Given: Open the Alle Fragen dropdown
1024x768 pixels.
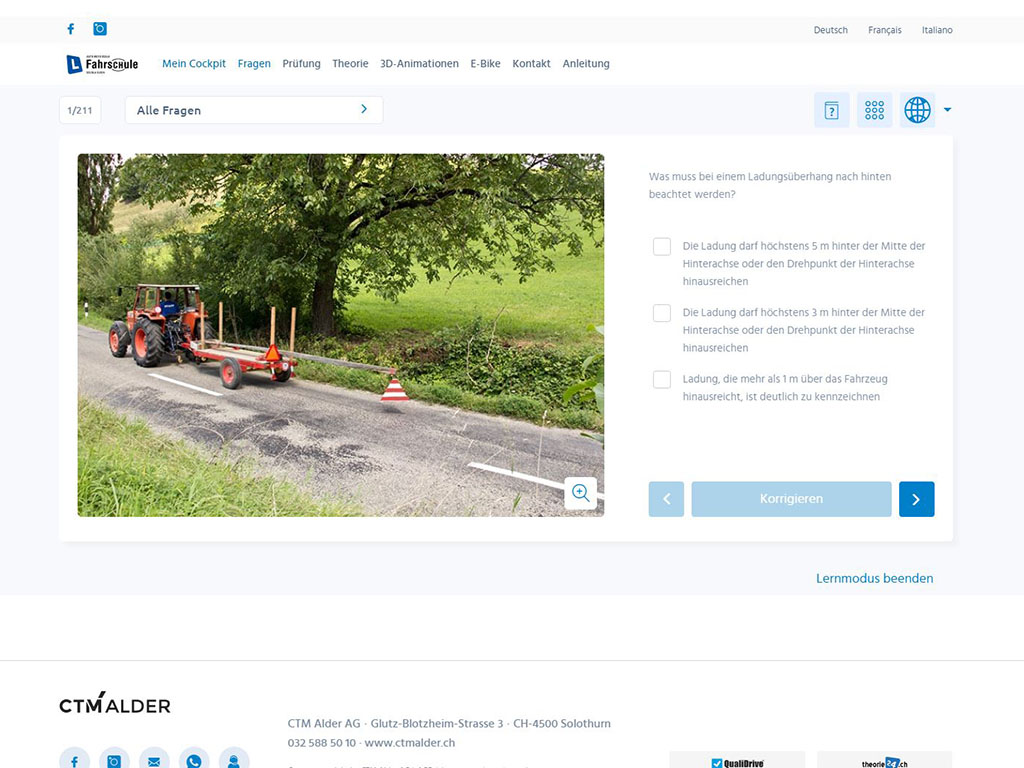Looking at the screenshot, I should (x=254, y=110).
